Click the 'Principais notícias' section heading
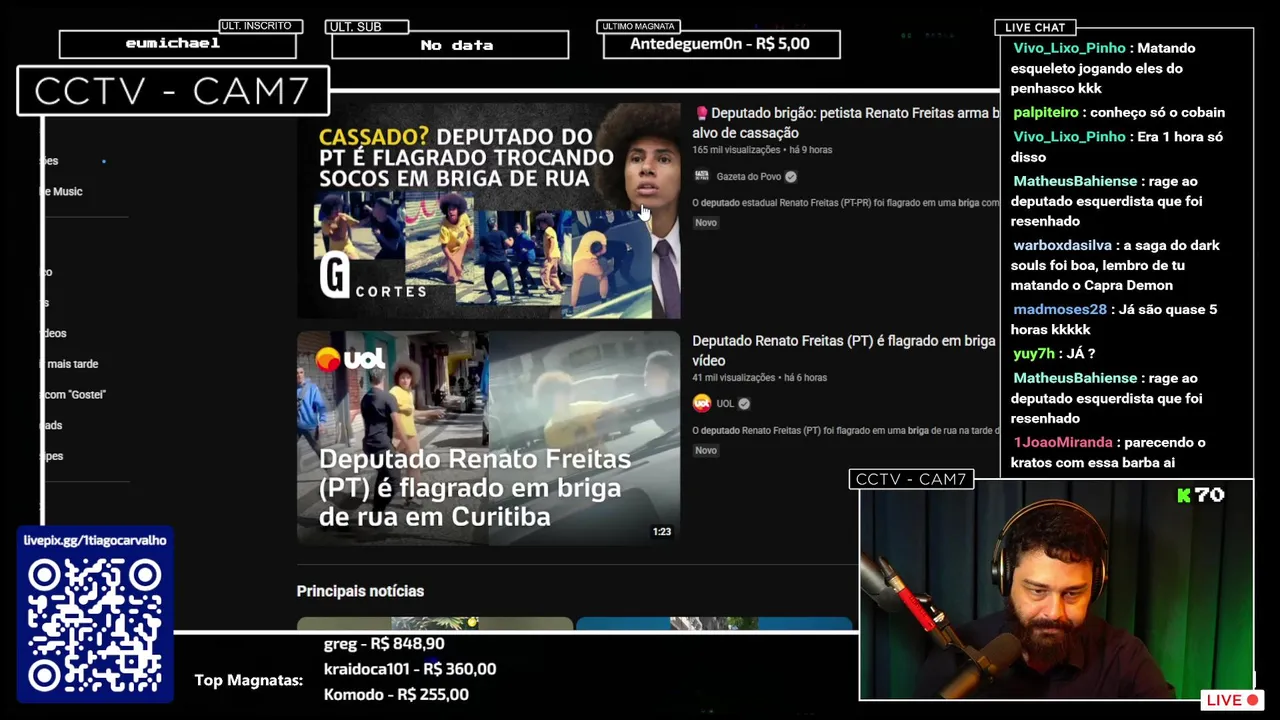 pyautogui.click(x=360, y=591)
